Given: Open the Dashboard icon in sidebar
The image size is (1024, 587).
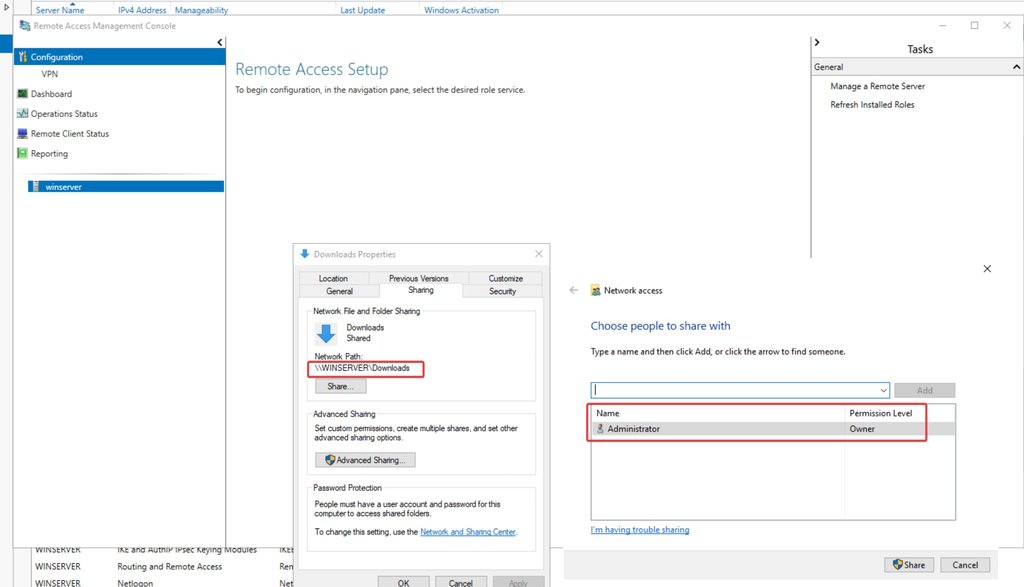Looking at the screenshot, I should 22,94.
